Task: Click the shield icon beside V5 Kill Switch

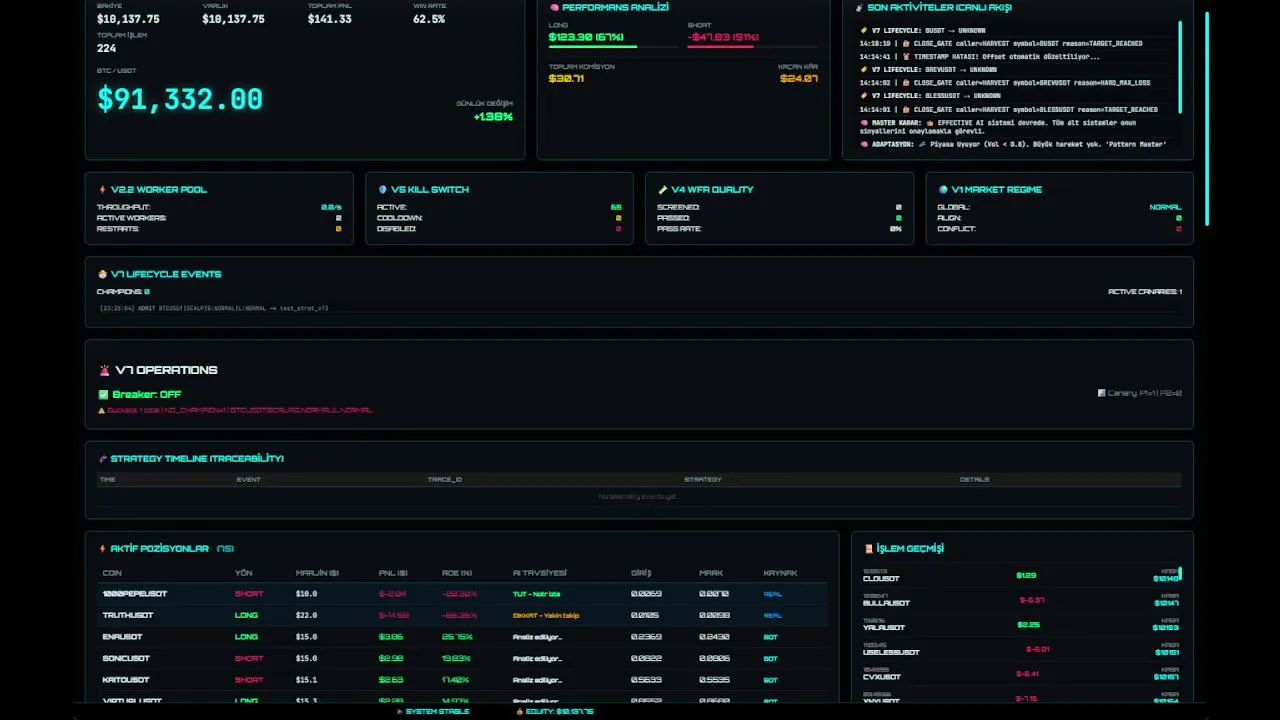Action: 382,190
